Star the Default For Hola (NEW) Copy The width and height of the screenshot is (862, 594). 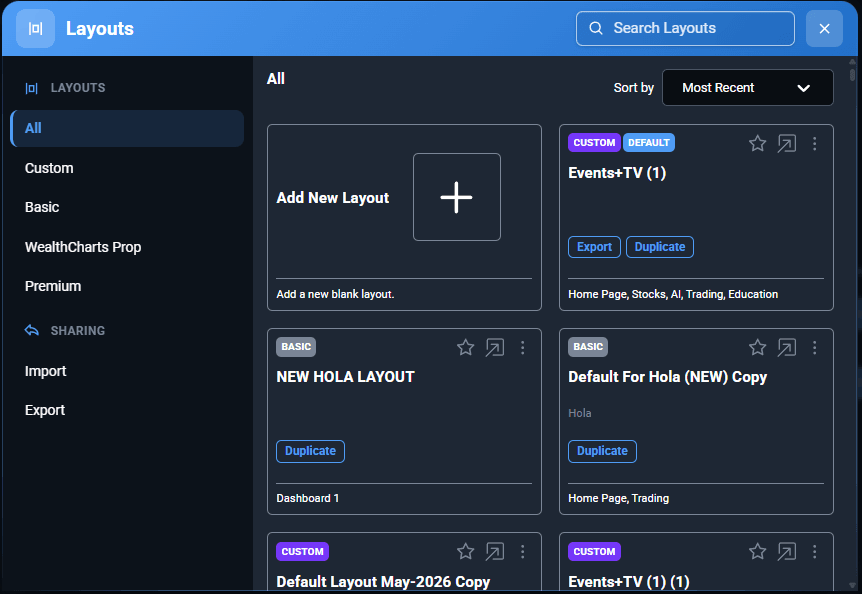(757, 347)
